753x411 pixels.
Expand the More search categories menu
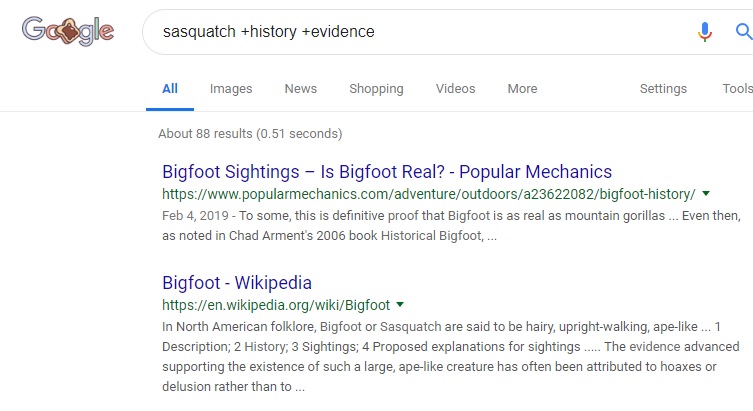[522, 89]
